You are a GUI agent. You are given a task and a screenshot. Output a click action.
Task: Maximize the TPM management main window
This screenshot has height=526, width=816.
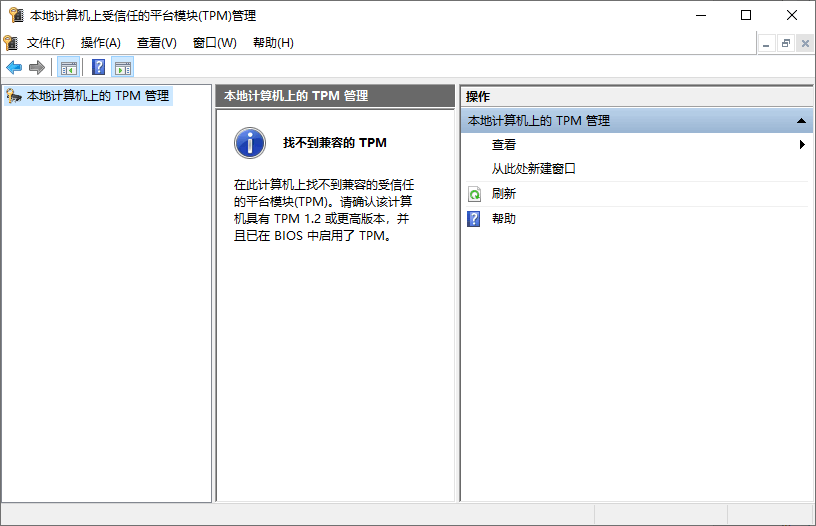(746, 16)
